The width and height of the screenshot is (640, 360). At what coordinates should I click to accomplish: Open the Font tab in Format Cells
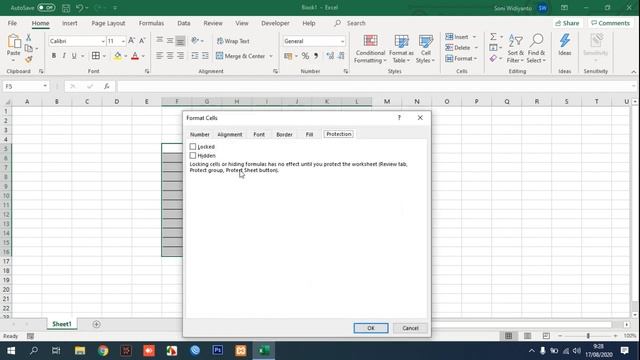[x=259, y=134]
